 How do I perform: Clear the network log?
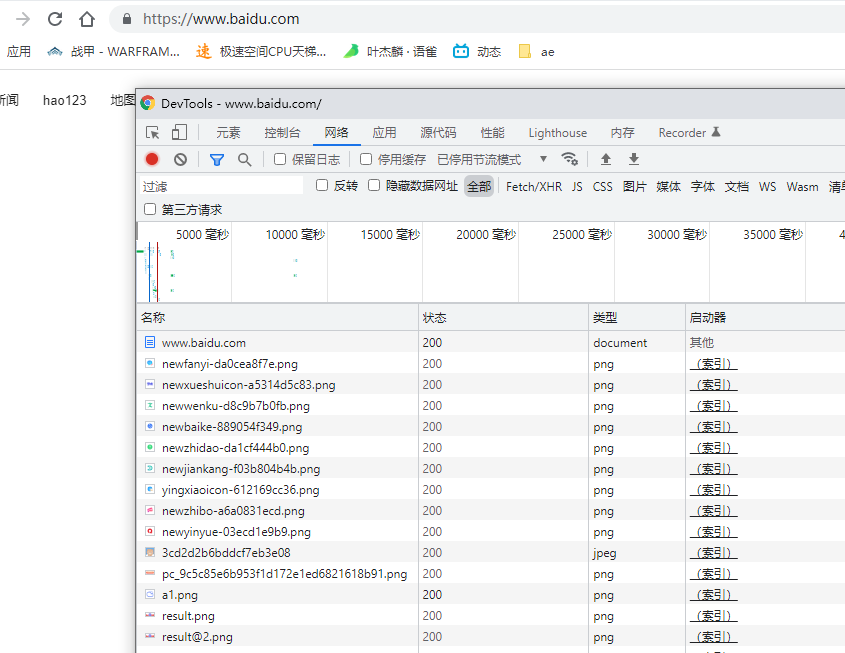pos(181,159)
